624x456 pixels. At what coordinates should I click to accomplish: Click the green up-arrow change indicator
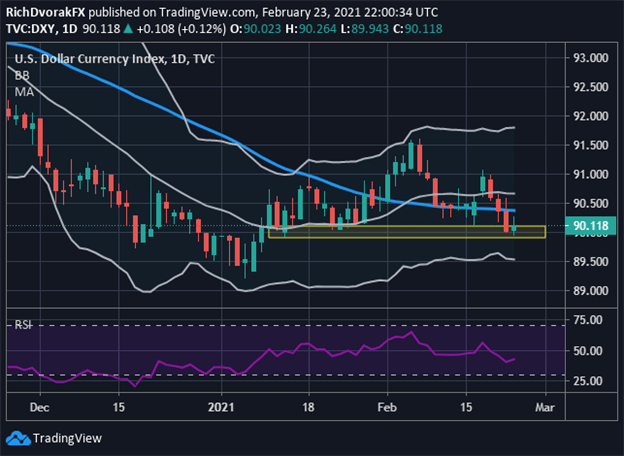(128, 29)
